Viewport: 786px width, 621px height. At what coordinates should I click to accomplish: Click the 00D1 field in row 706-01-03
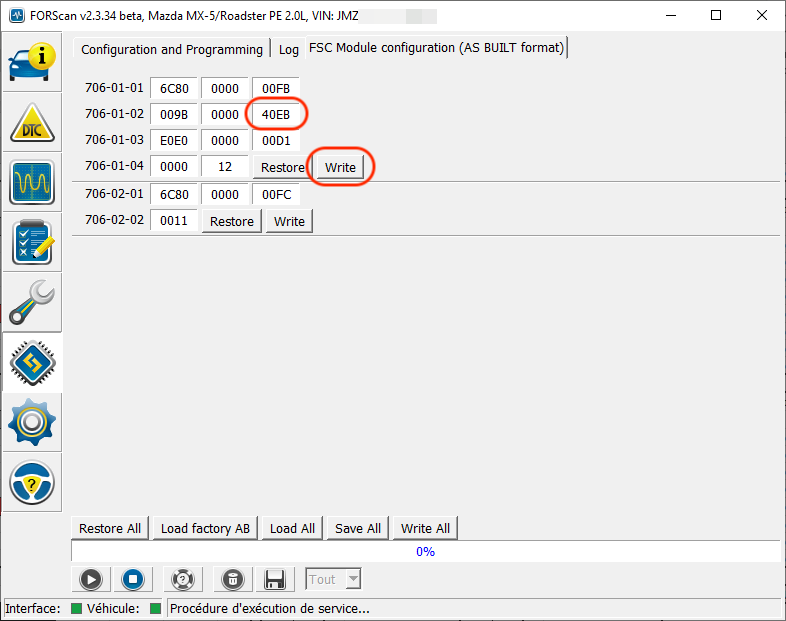pyautogui.click(x=276, y=140)
